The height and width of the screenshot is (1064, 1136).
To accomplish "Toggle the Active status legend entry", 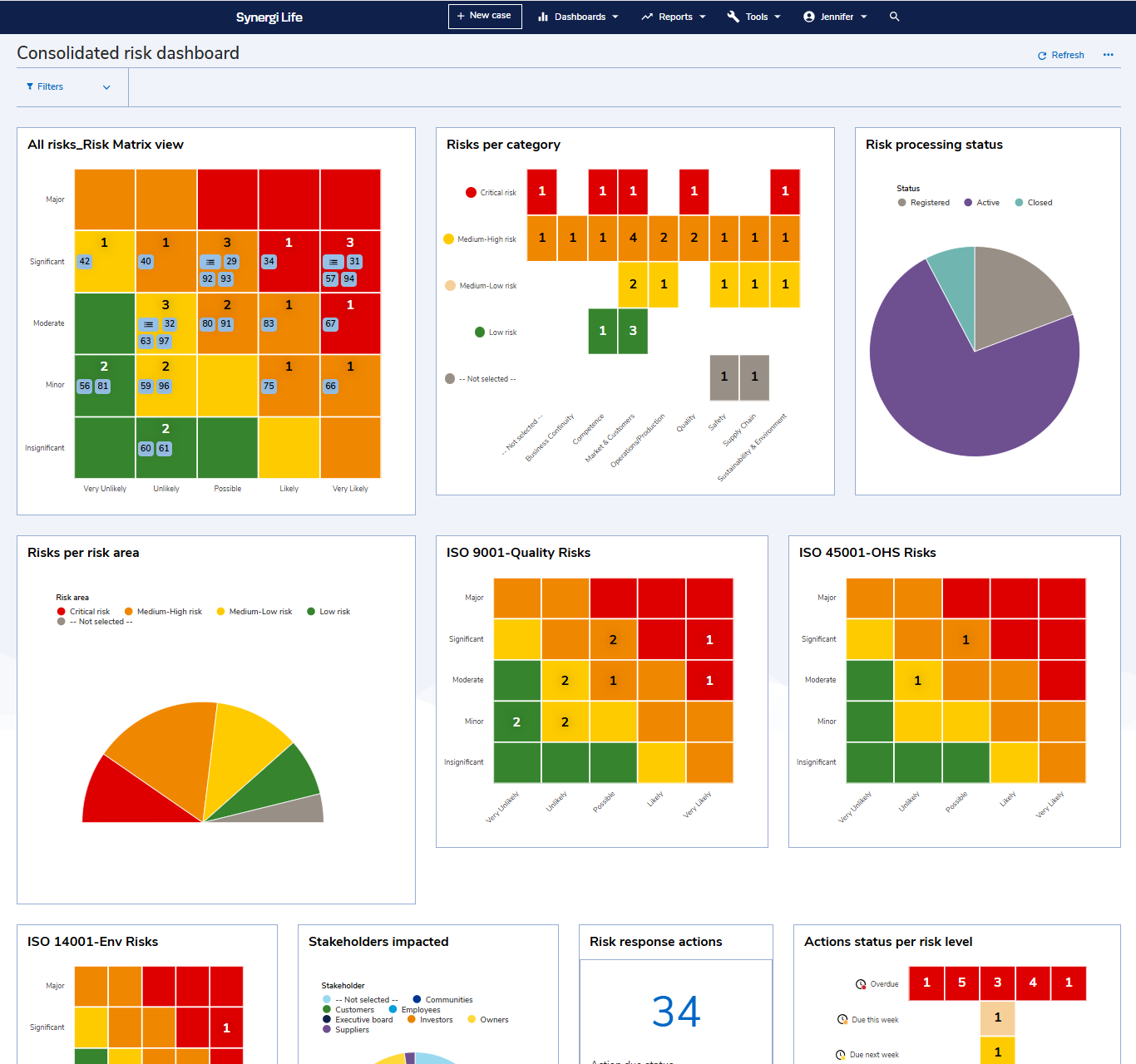I will (981, 202).
